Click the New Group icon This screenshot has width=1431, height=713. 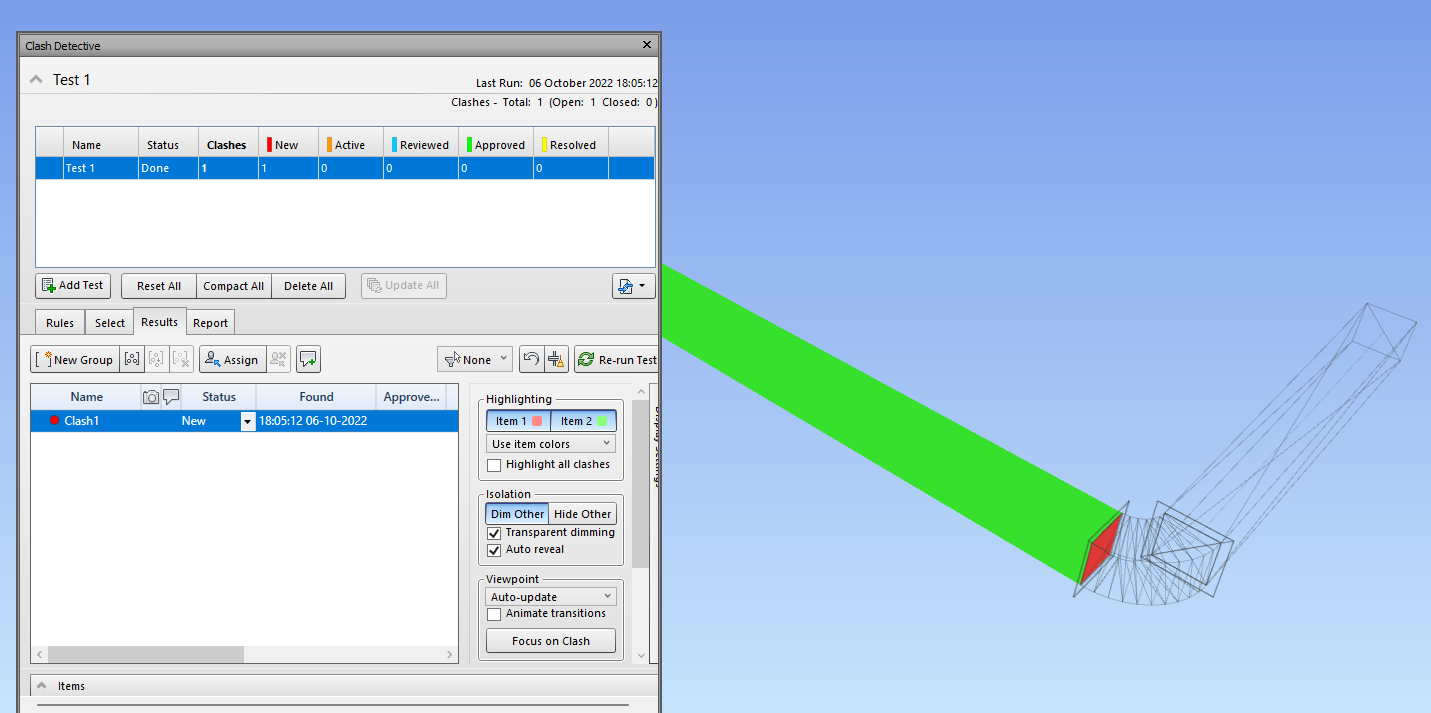(x=74, y=359)
